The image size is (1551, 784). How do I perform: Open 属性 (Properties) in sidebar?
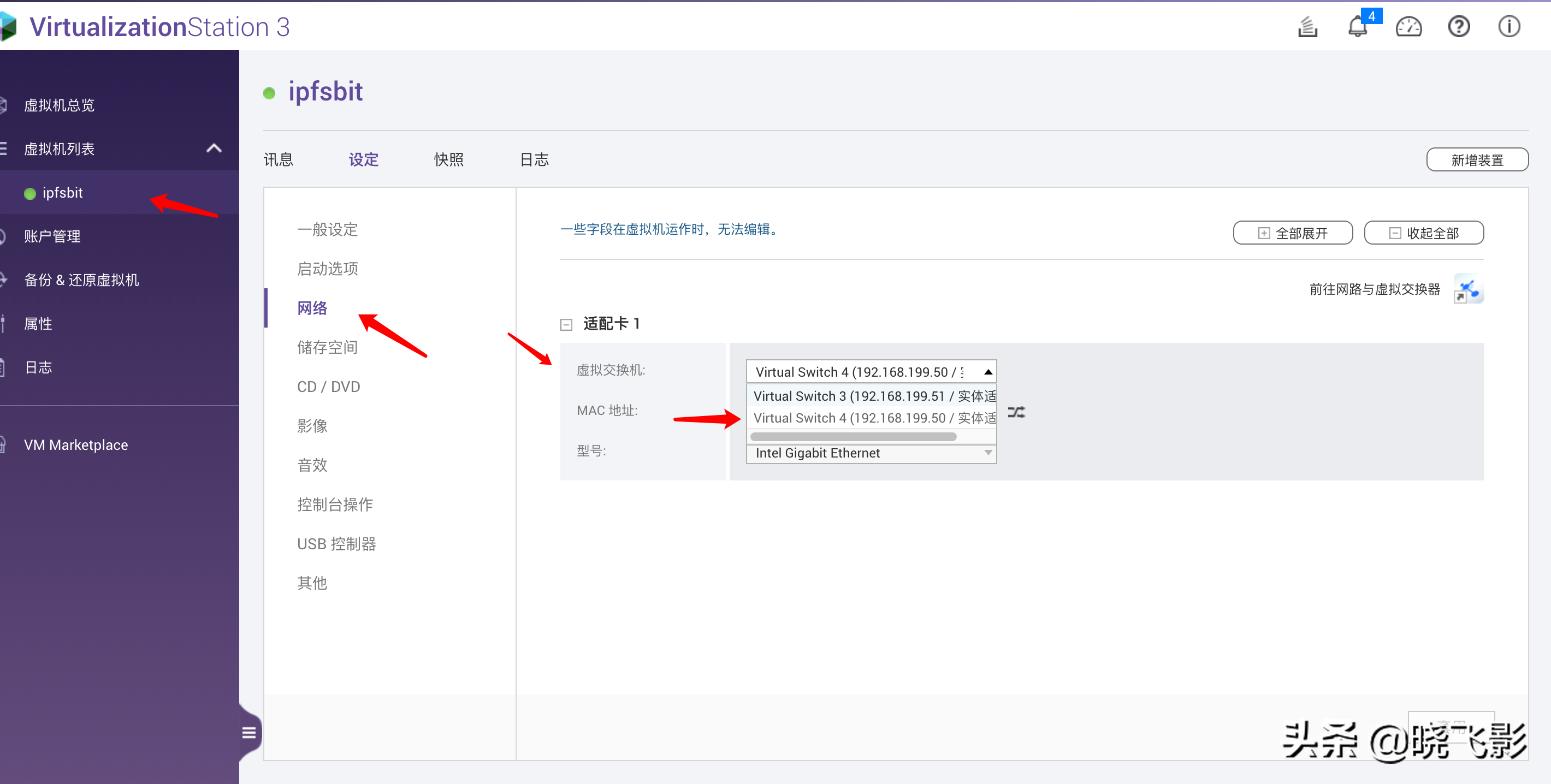coord(38,324)
